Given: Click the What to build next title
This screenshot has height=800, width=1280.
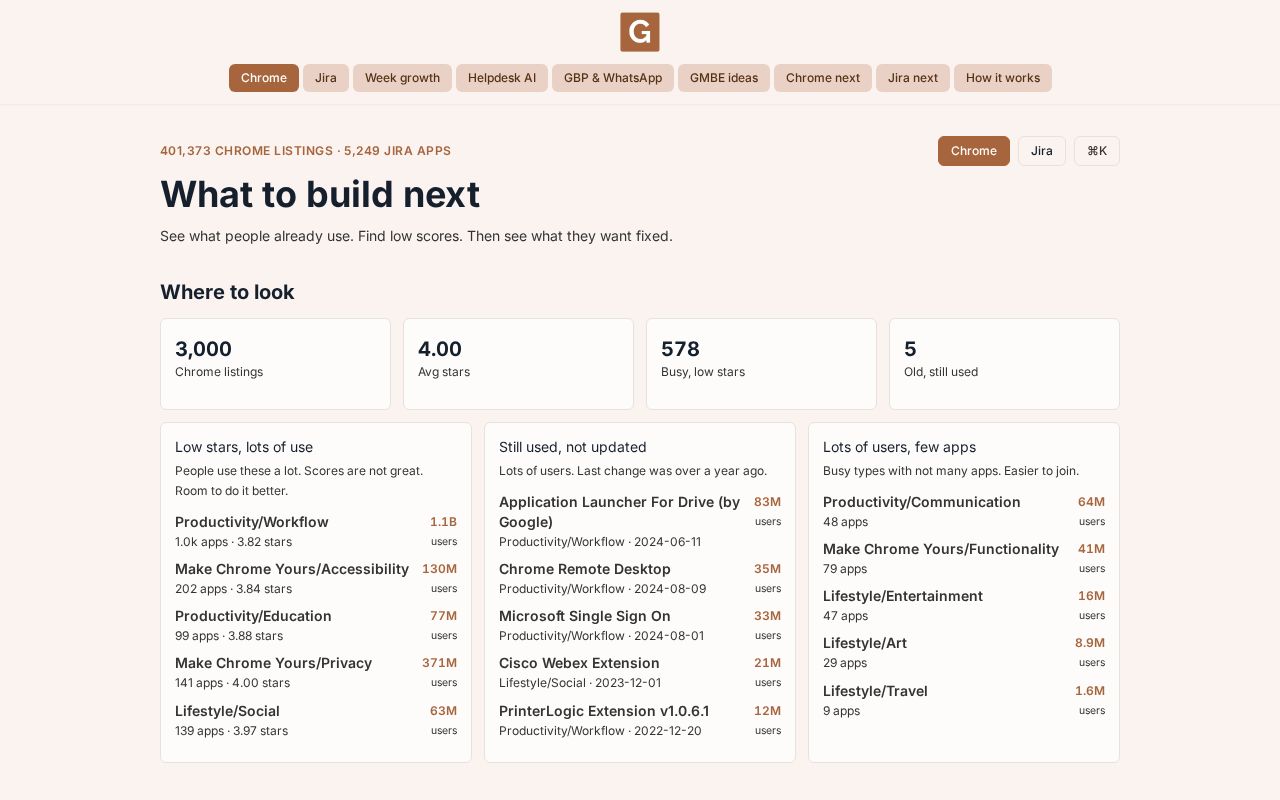Looking at the screenshot, I should click(x=320, y=194).
